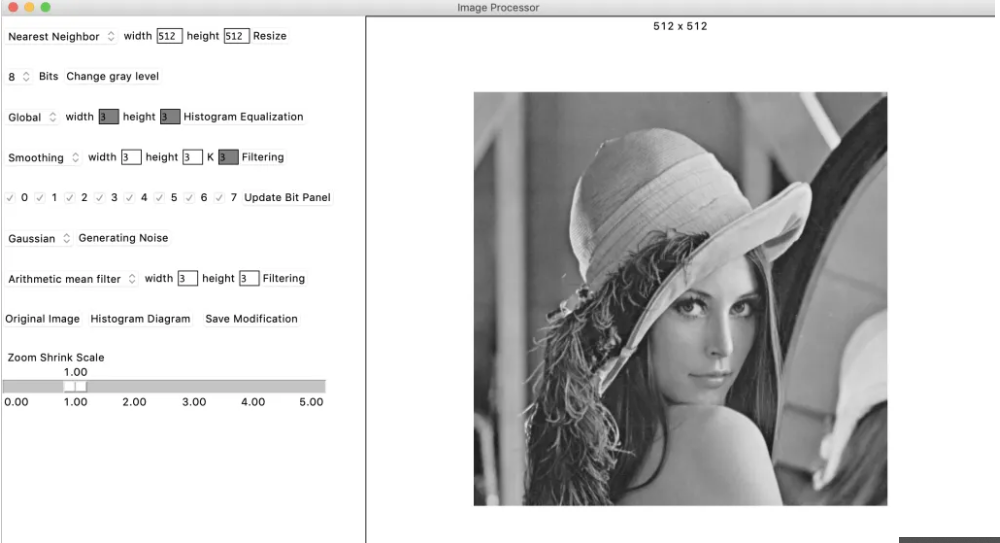Viewport: 1000px width, 543px height.
Task: Click the Save Modification button
Action: click(251, 319)
